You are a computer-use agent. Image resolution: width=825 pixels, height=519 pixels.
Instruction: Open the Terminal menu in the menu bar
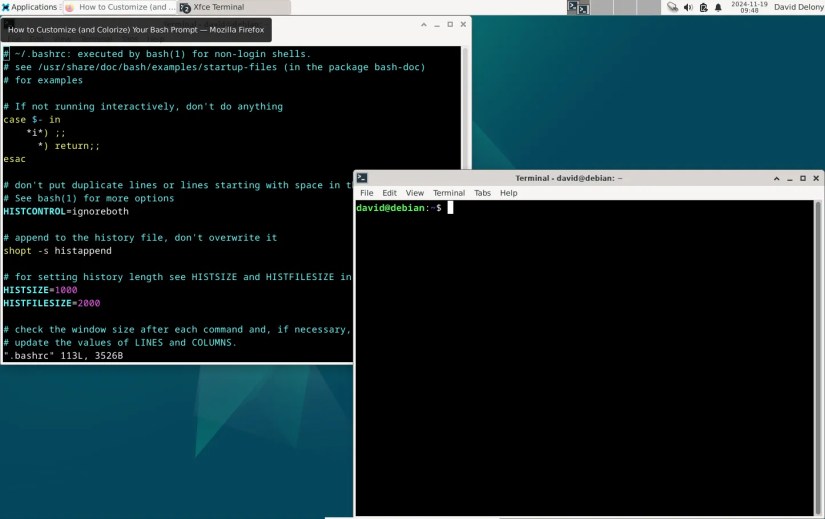449,193
